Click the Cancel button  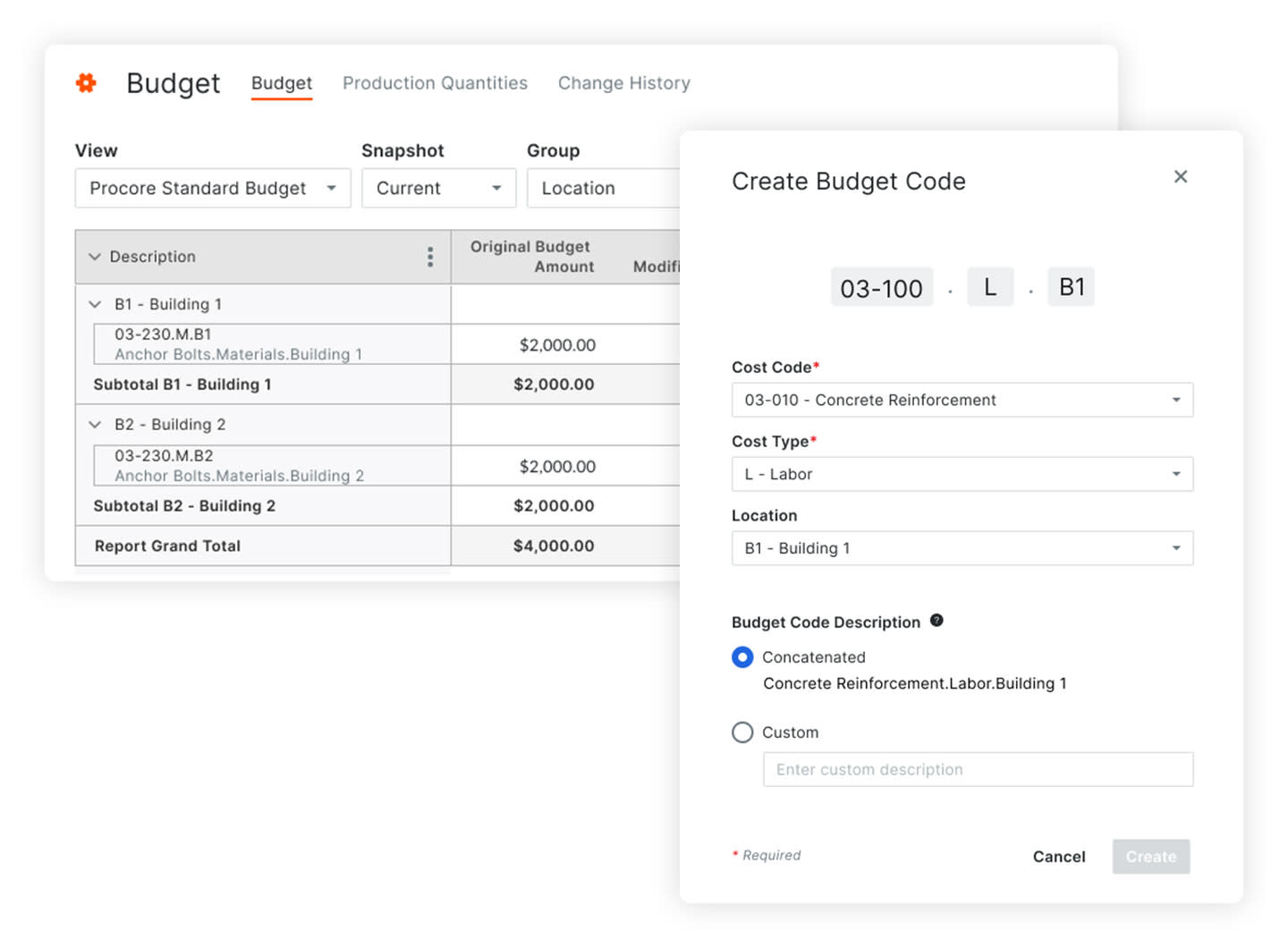(1059, 857)
